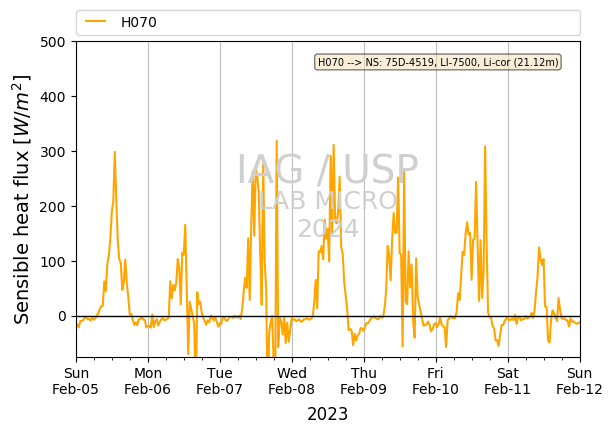Click the Thu Feb-09 date label
This screenshot has width=613, height=434.
pos(364,381)
